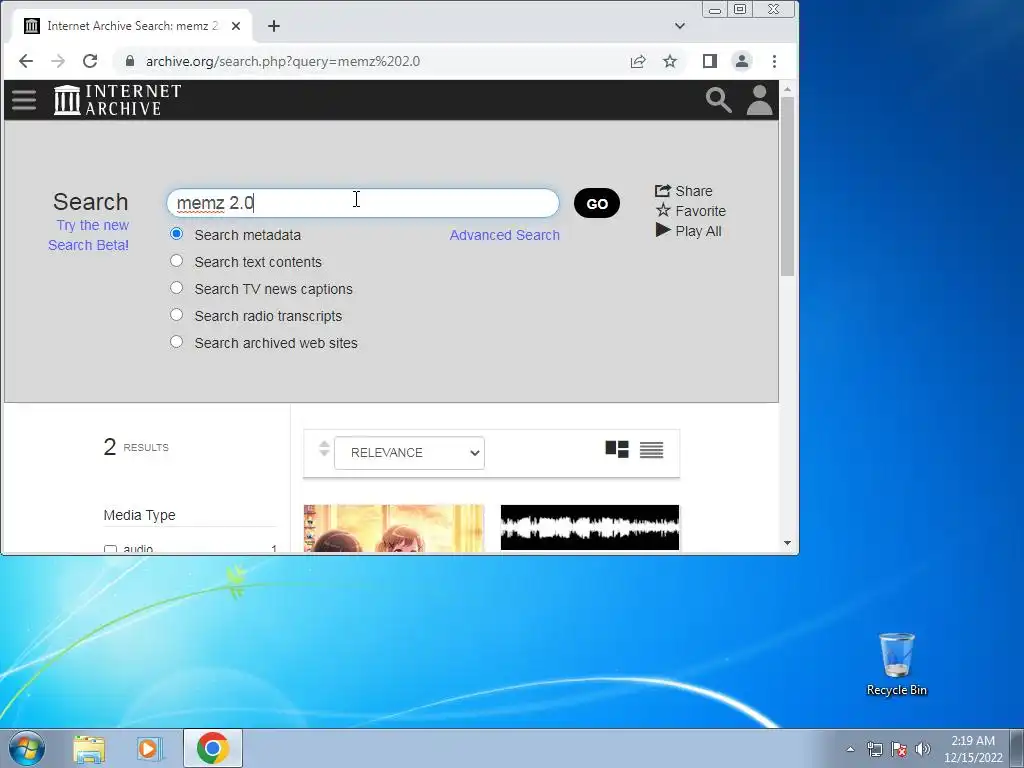Share this page from address bar icon
This screenshot has width=1024, height=768.
coord(638,61)
